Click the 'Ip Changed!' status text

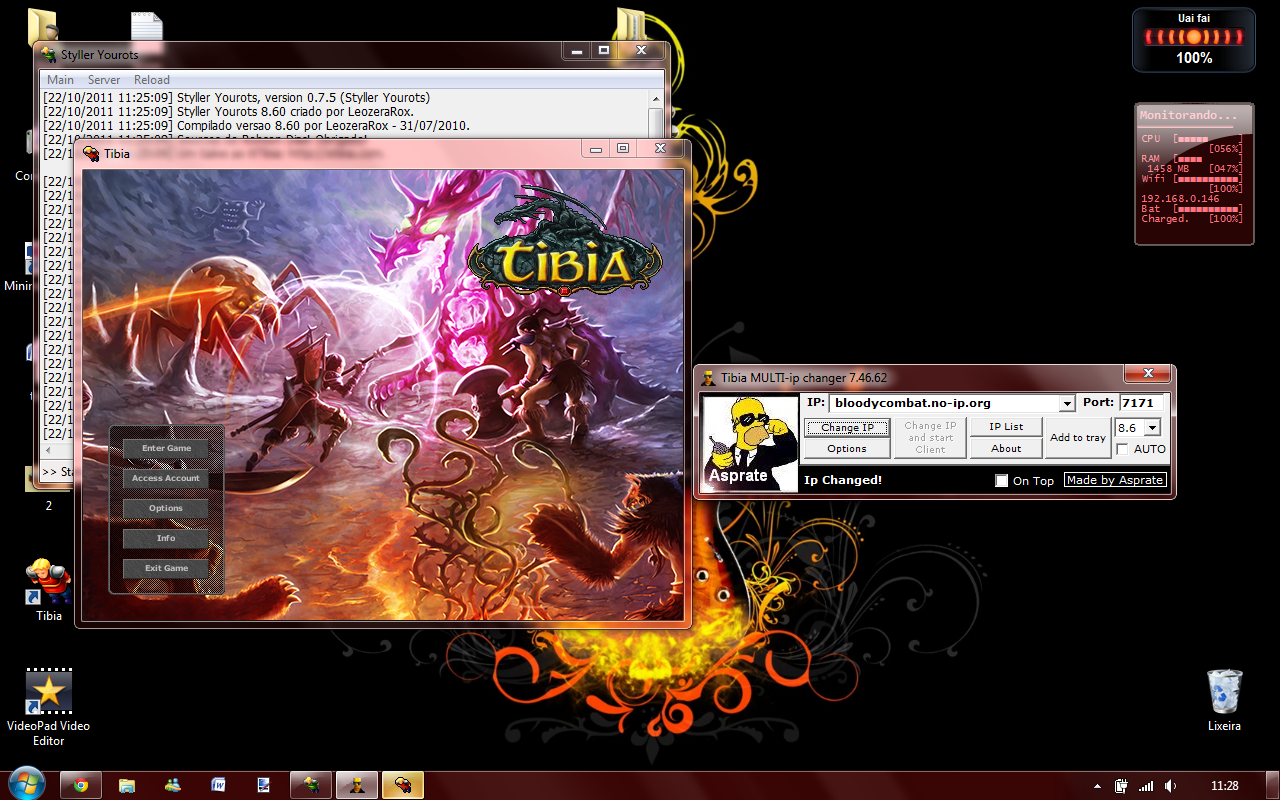pyautogui.click(x=843, y=480)
